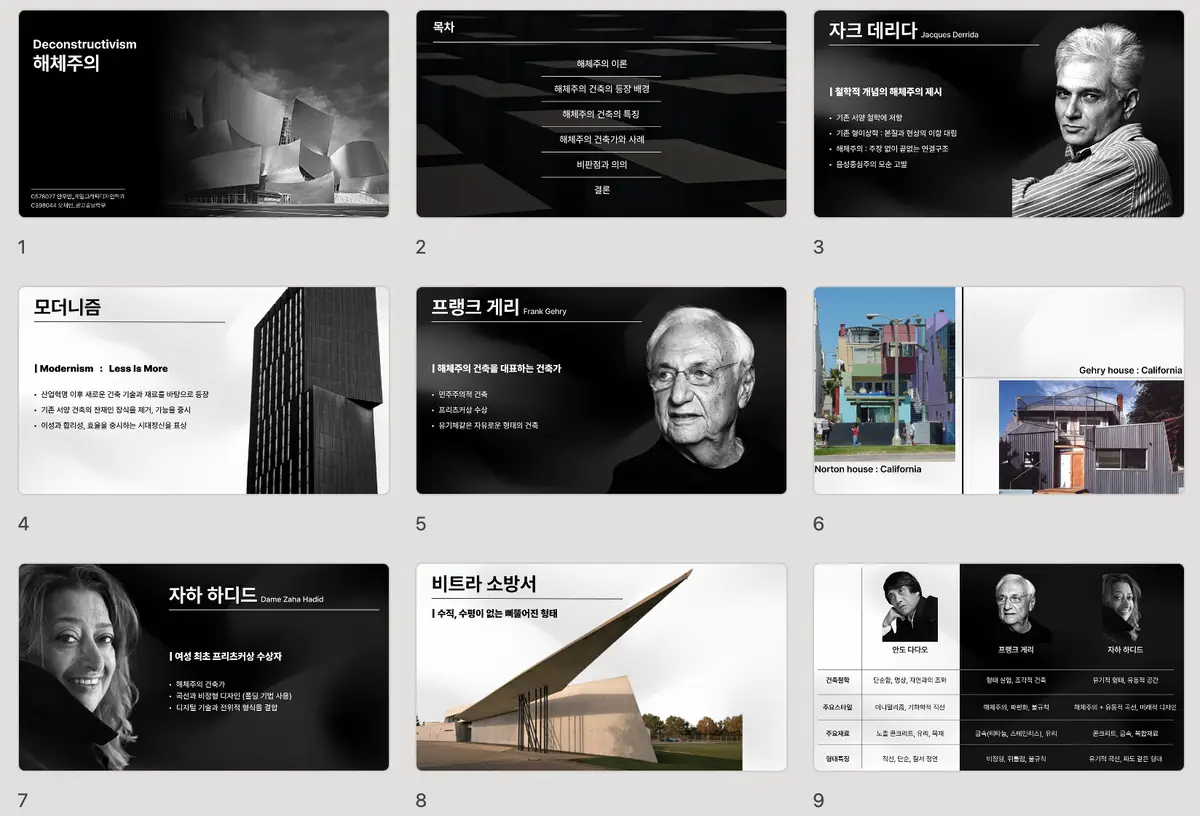The height and width of the screenshot is (816, 1200).
Task: Open the 자크 데리다 Jacques Derrida slide
Action: click(x=998, y=114)
